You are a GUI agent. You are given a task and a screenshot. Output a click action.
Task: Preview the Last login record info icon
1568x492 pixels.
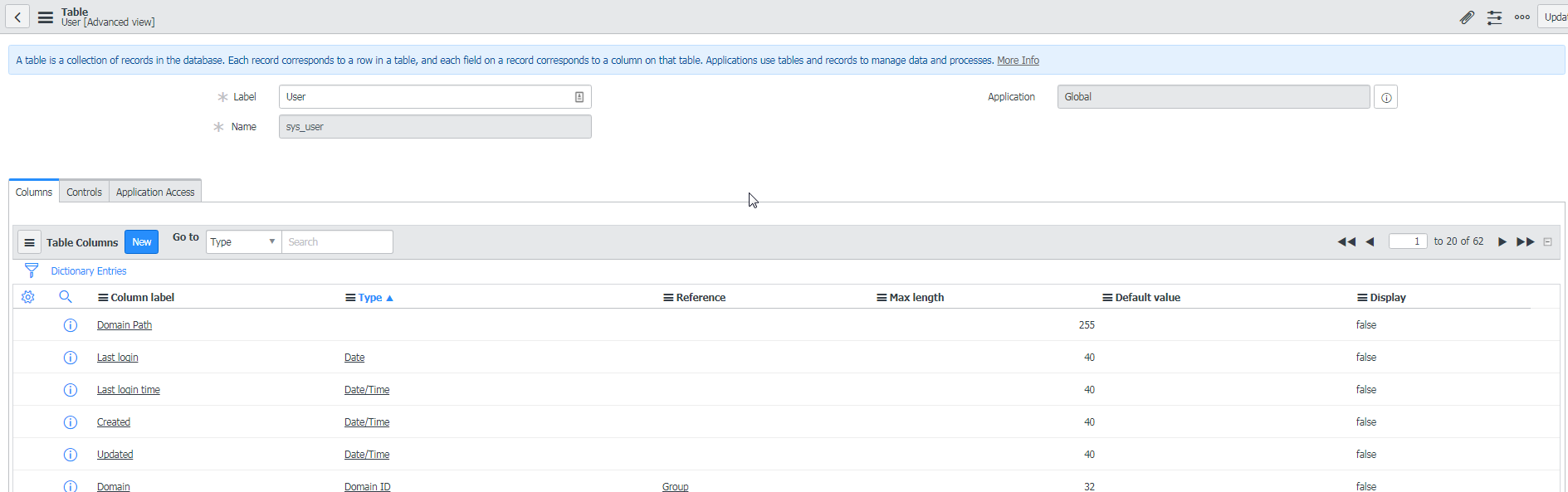pyautogui.click(x=71, y=358)
